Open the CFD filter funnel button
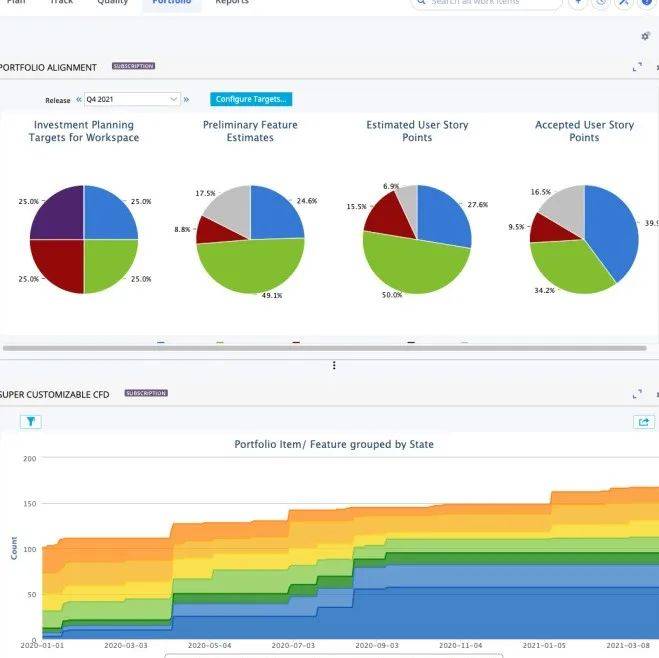The width and height of the screenshot is (659, 658). coord(31,421)
